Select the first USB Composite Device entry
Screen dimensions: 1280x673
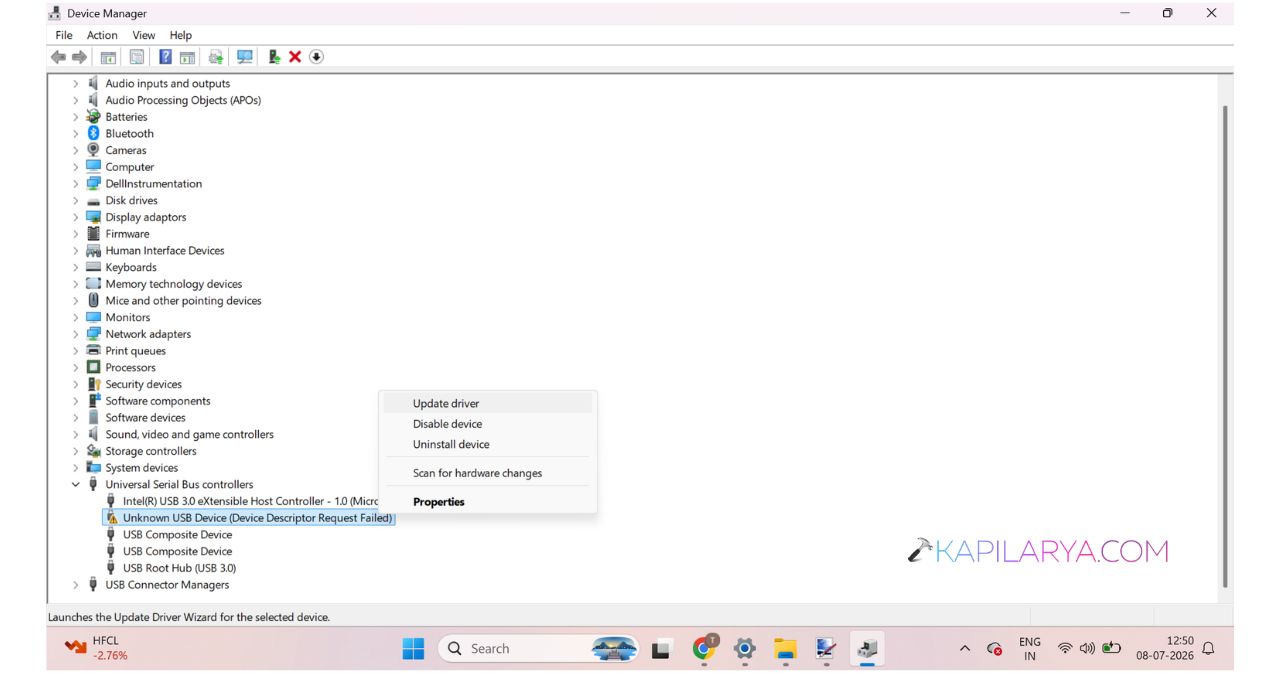[x=177, y=535]
